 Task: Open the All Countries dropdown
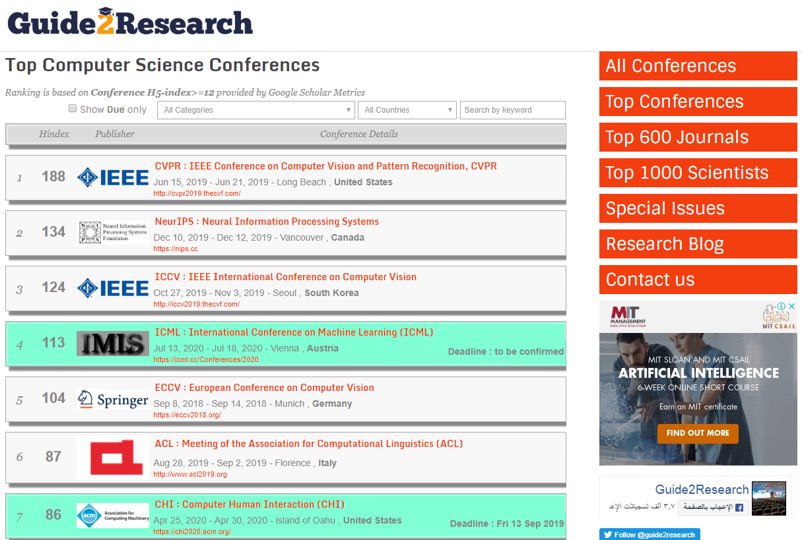tap(407, 110)
